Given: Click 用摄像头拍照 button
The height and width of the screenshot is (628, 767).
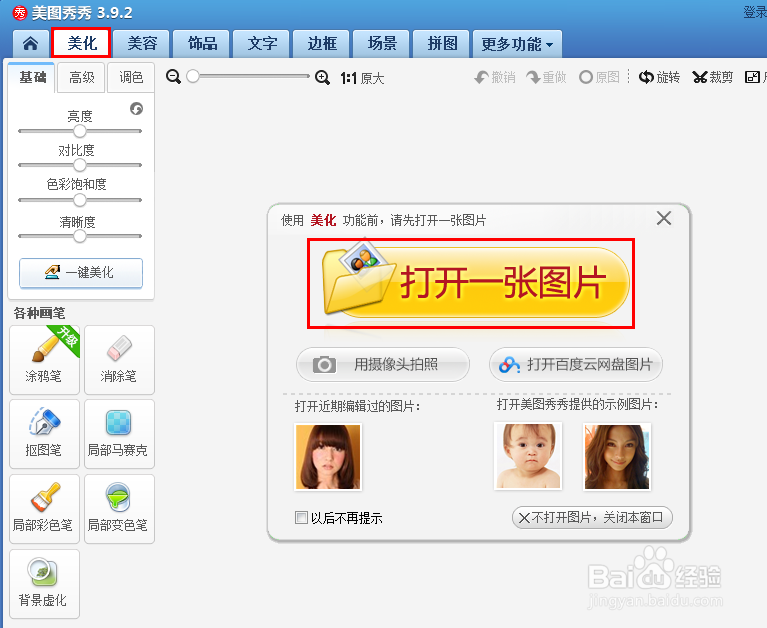Looking at the screenshot, I should [x=383, y=364].
